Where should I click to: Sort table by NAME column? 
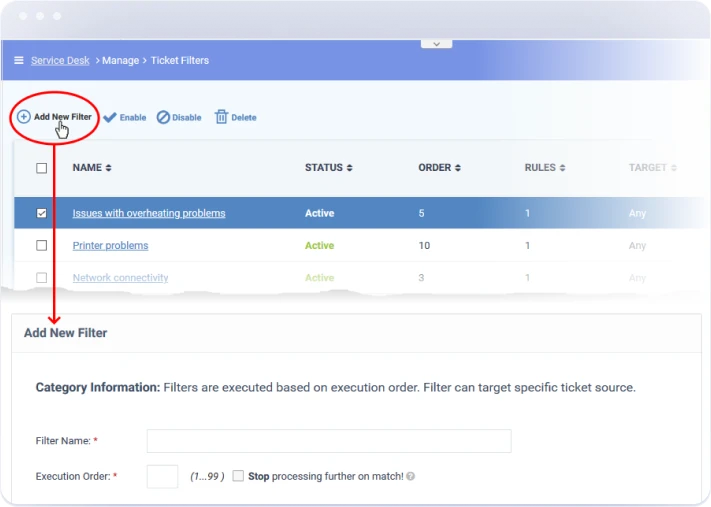[92, 168]
